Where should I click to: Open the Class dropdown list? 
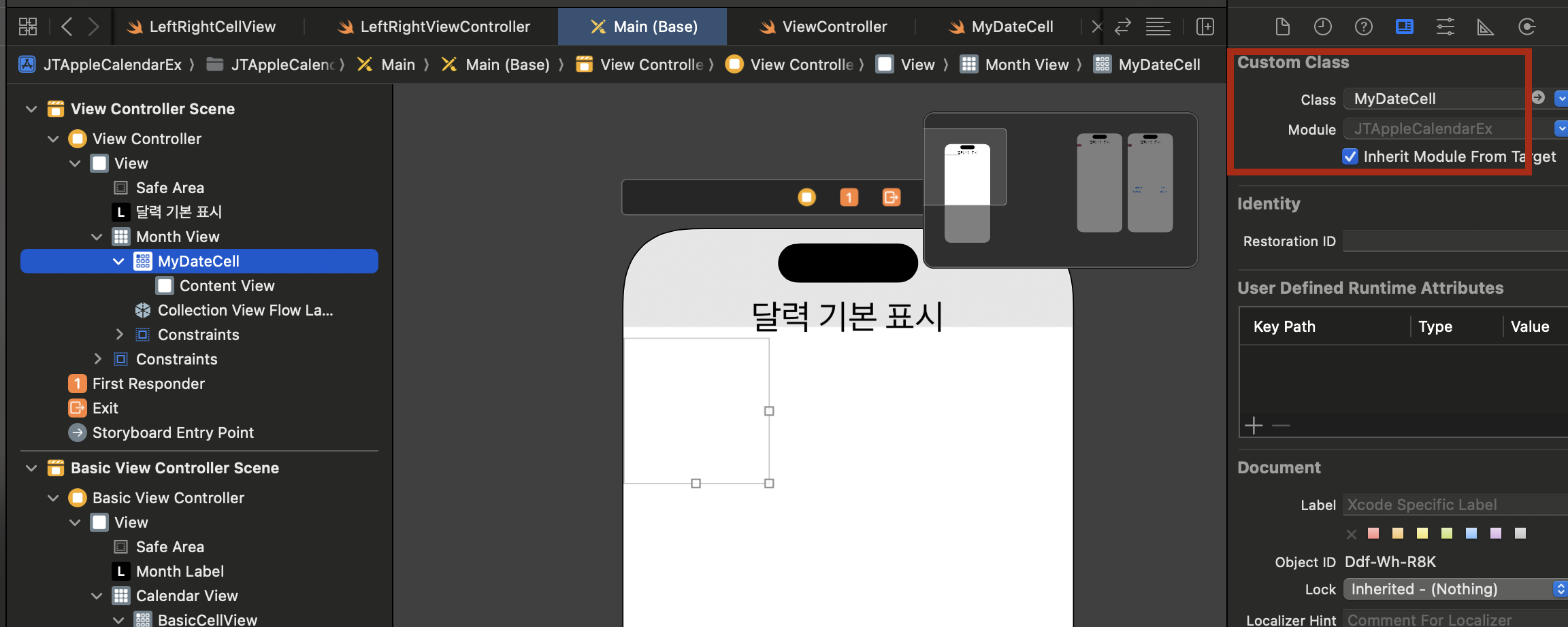(1561, 99)
